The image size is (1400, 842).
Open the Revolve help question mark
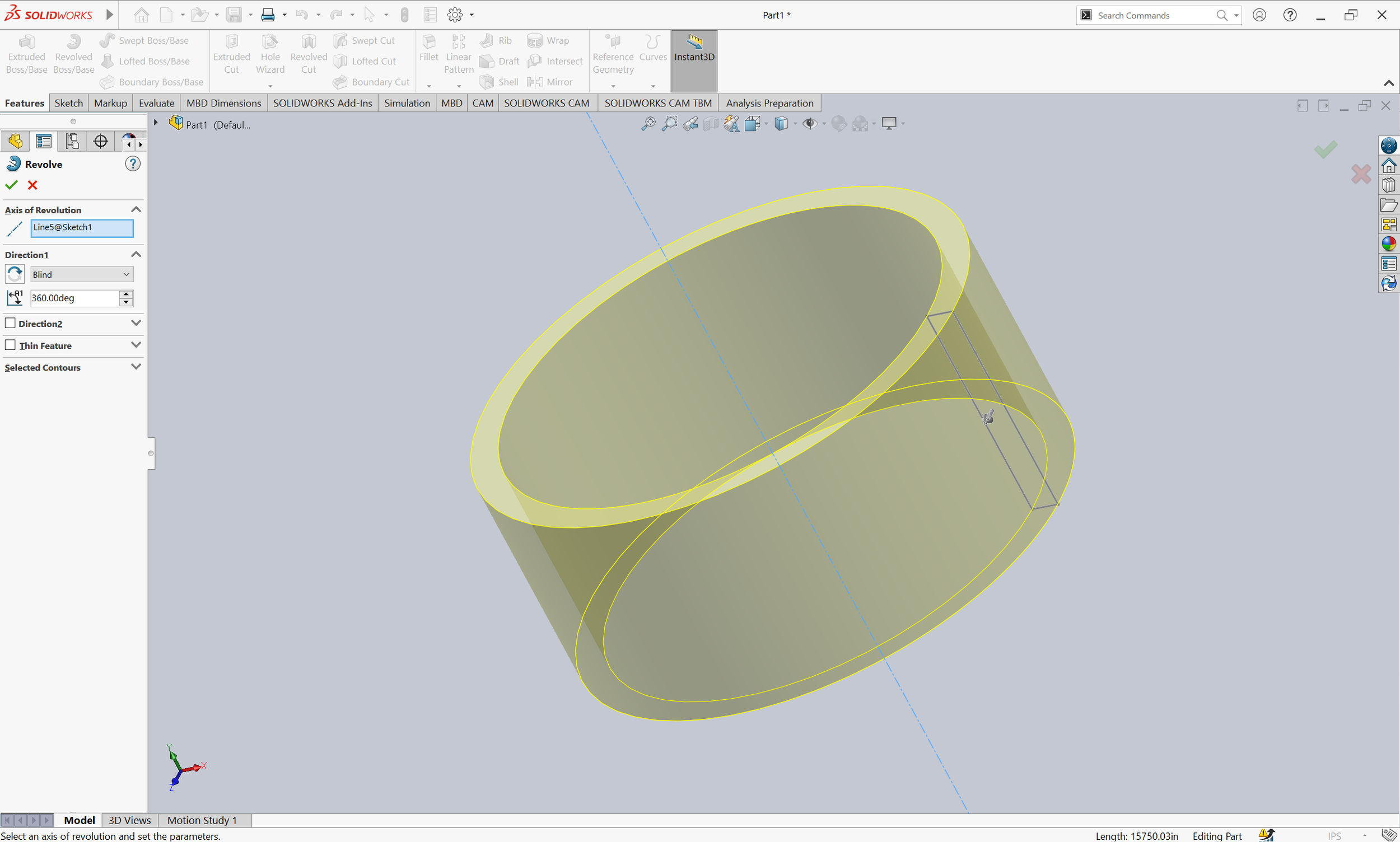[132, 164]
